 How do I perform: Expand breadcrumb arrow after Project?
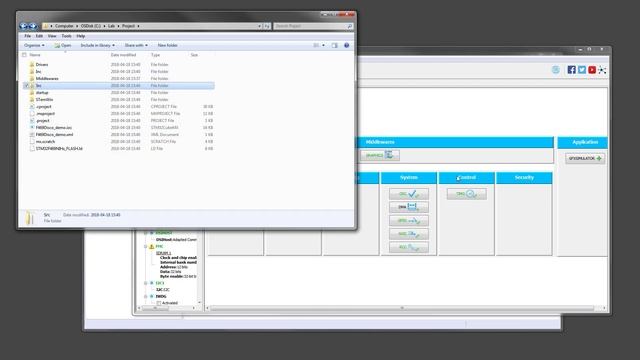138,26
